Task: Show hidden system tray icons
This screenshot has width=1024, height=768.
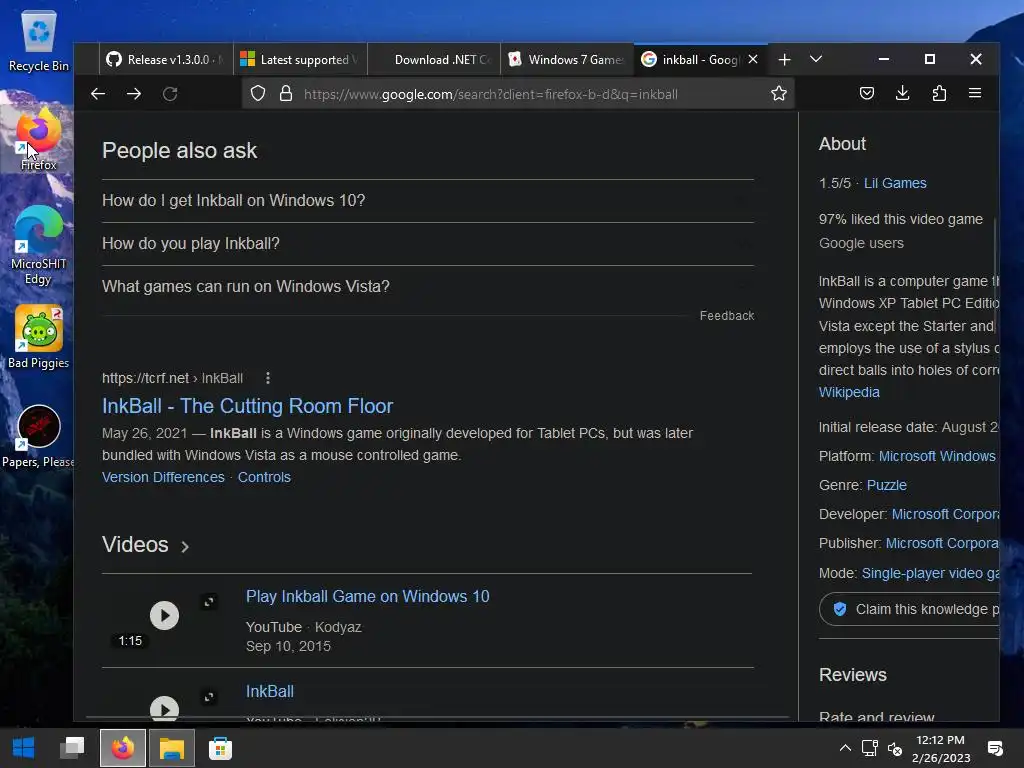Action: tap(845, 748)
